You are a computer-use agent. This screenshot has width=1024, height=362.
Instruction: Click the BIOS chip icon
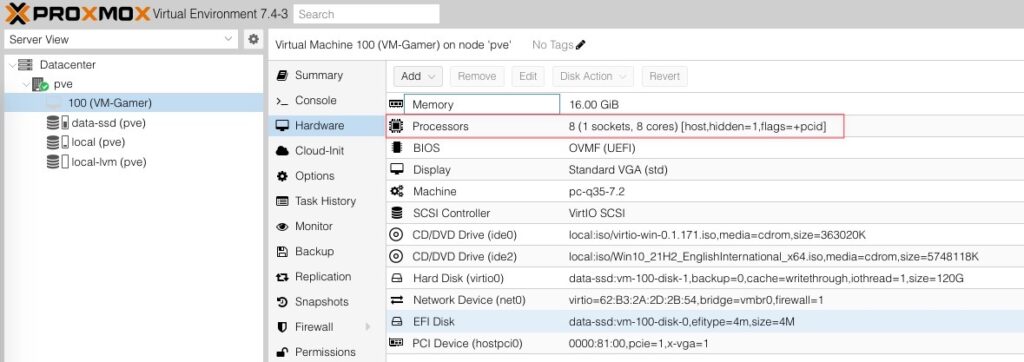(396, 148)
